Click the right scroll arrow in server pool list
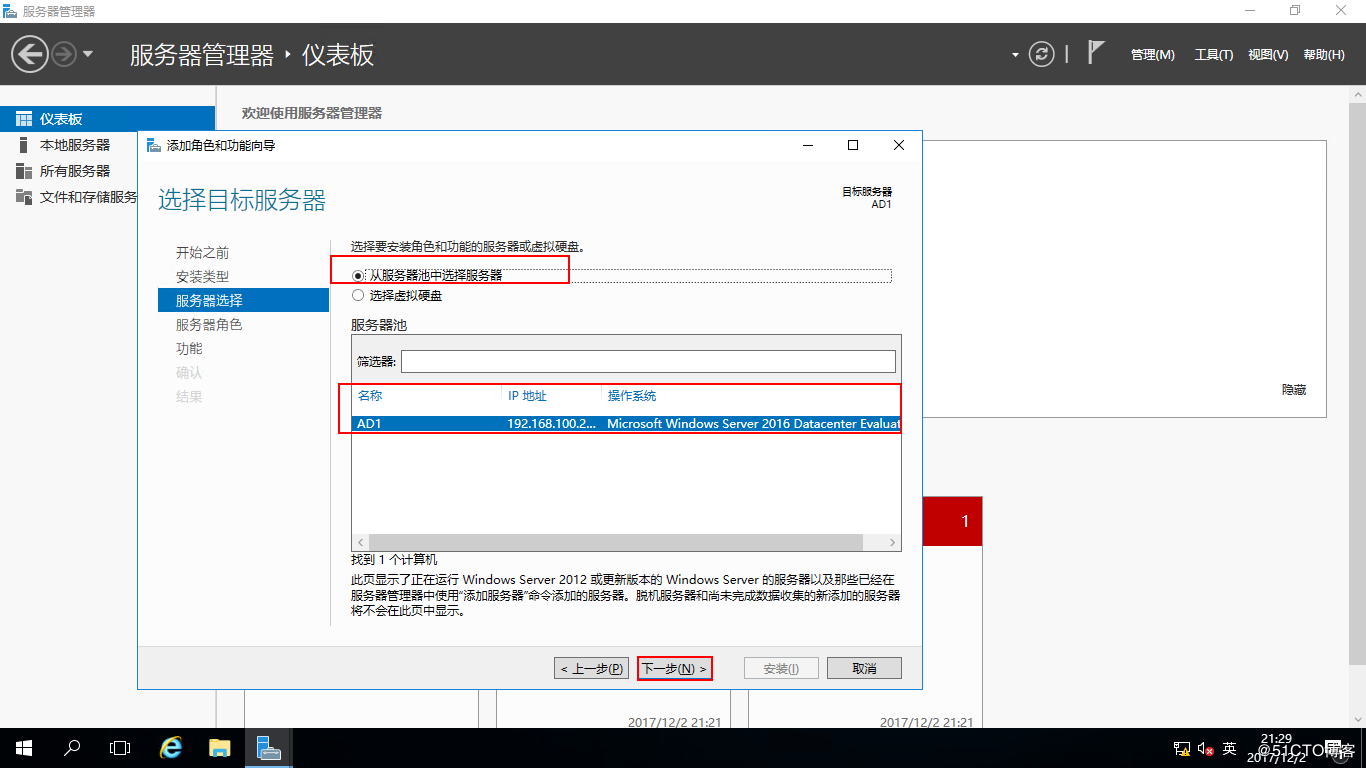 (x=894, y=542)
